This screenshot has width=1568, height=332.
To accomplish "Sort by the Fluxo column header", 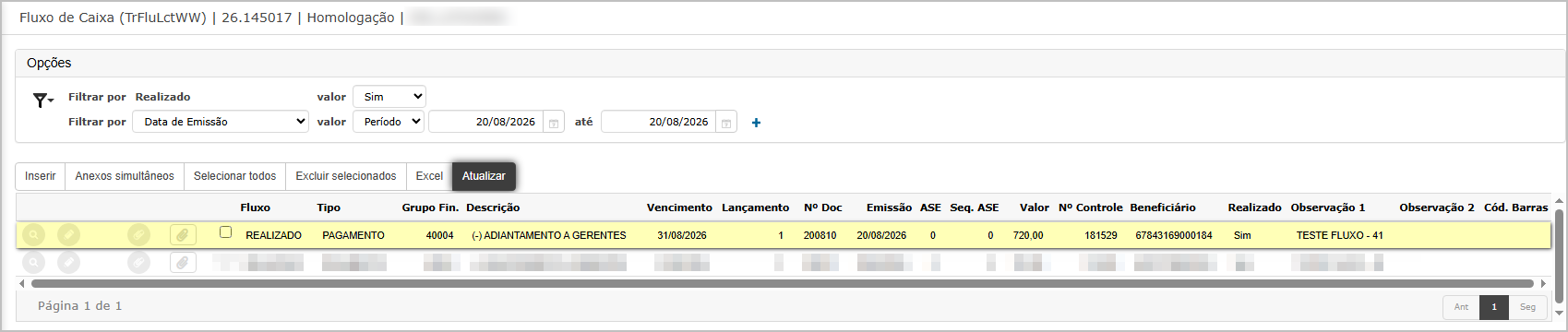I will pos(255,207).
